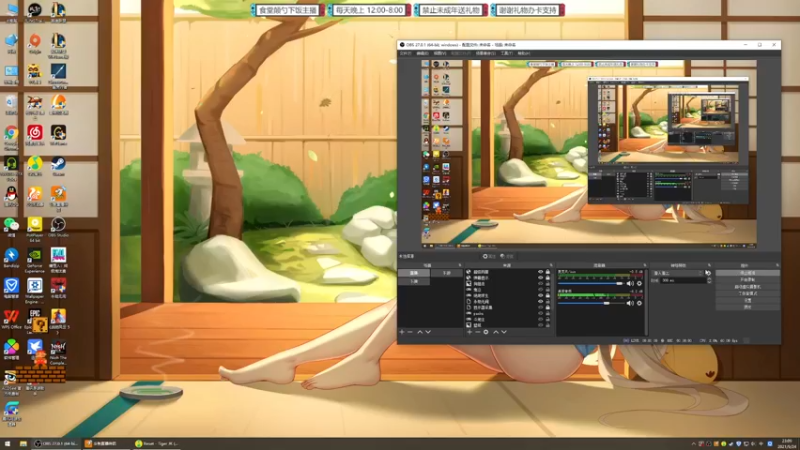
Task: Click the Studio Mode button in Controls
Action: (x=747, y=293)
